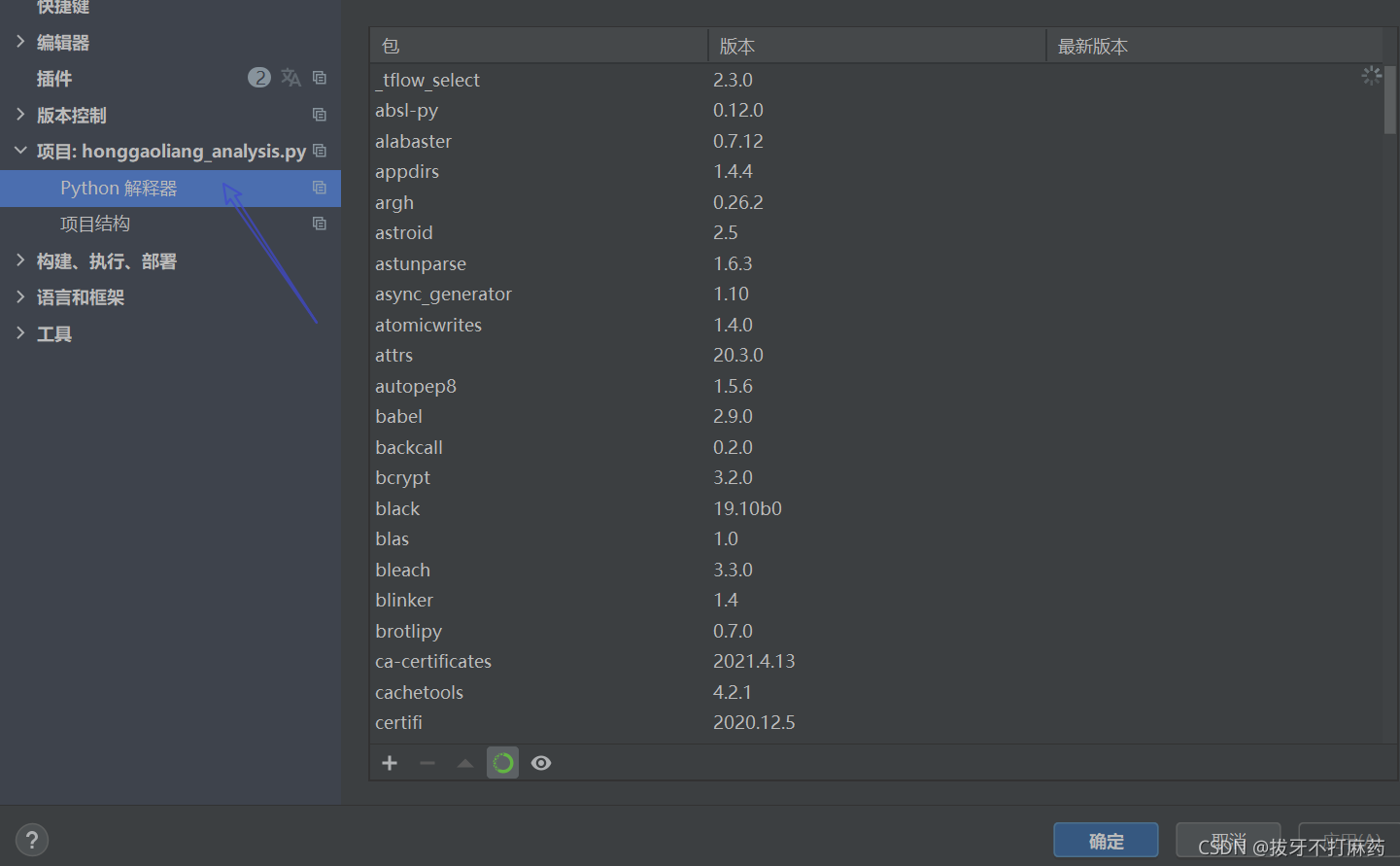Click the copy icon beside 项目: honggaoliang_analysis.py
This screenshot has height=866, width=1400.
(x=320, y=151)
